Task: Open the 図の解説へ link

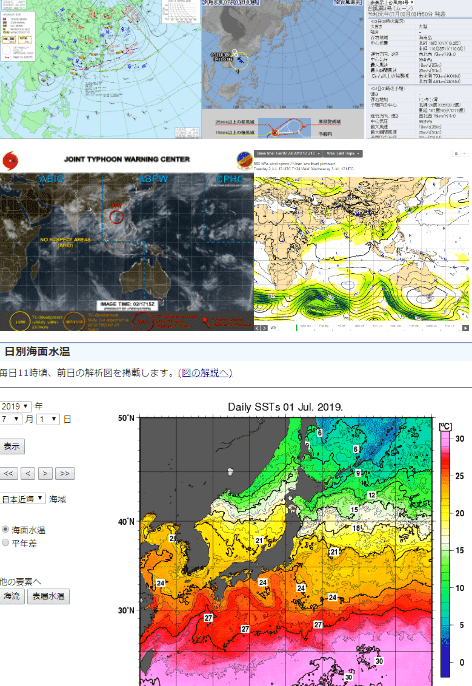Action: coord(205,373)
